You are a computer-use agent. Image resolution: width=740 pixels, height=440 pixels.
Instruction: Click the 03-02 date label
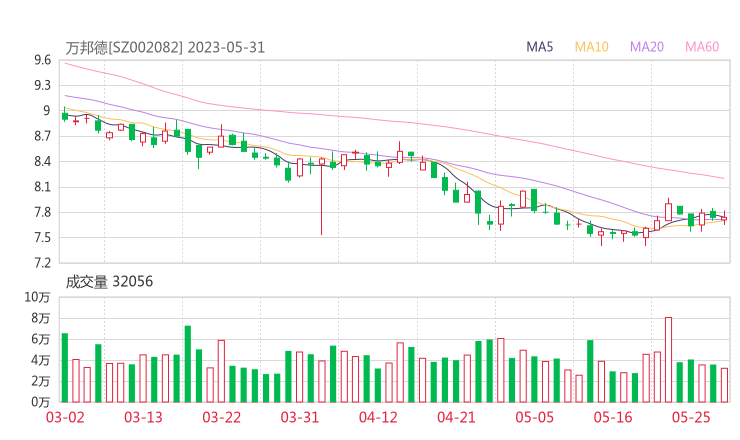[x=65, y=418]
